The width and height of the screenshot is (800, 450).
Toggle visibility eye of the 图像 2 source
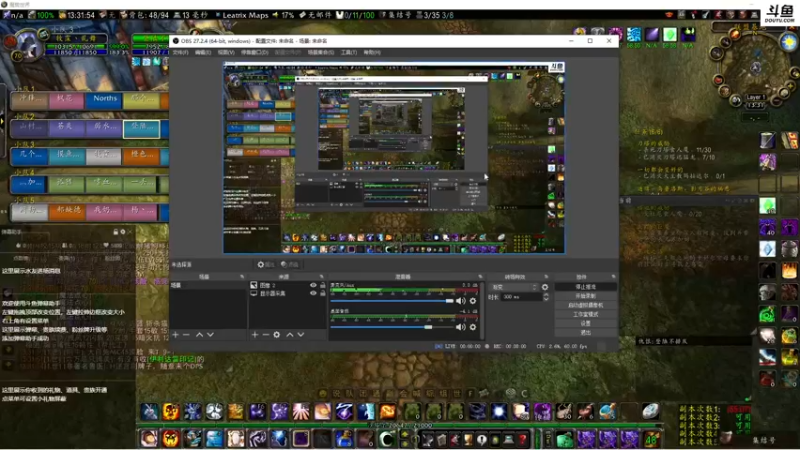click(x=313, y=286)
